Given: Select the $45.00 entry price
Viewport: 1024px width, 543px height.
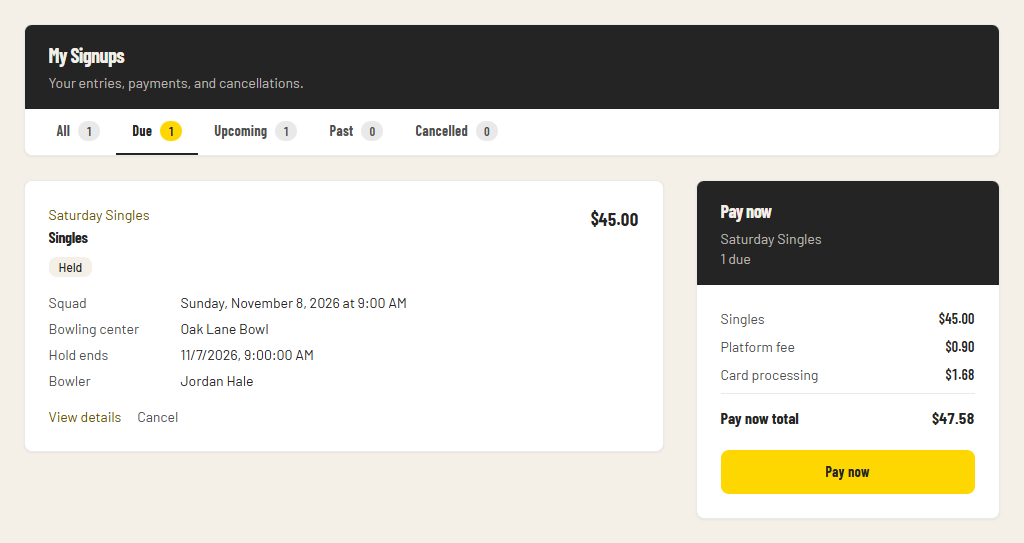Looking at the screenshot, I should click(615, 220).
